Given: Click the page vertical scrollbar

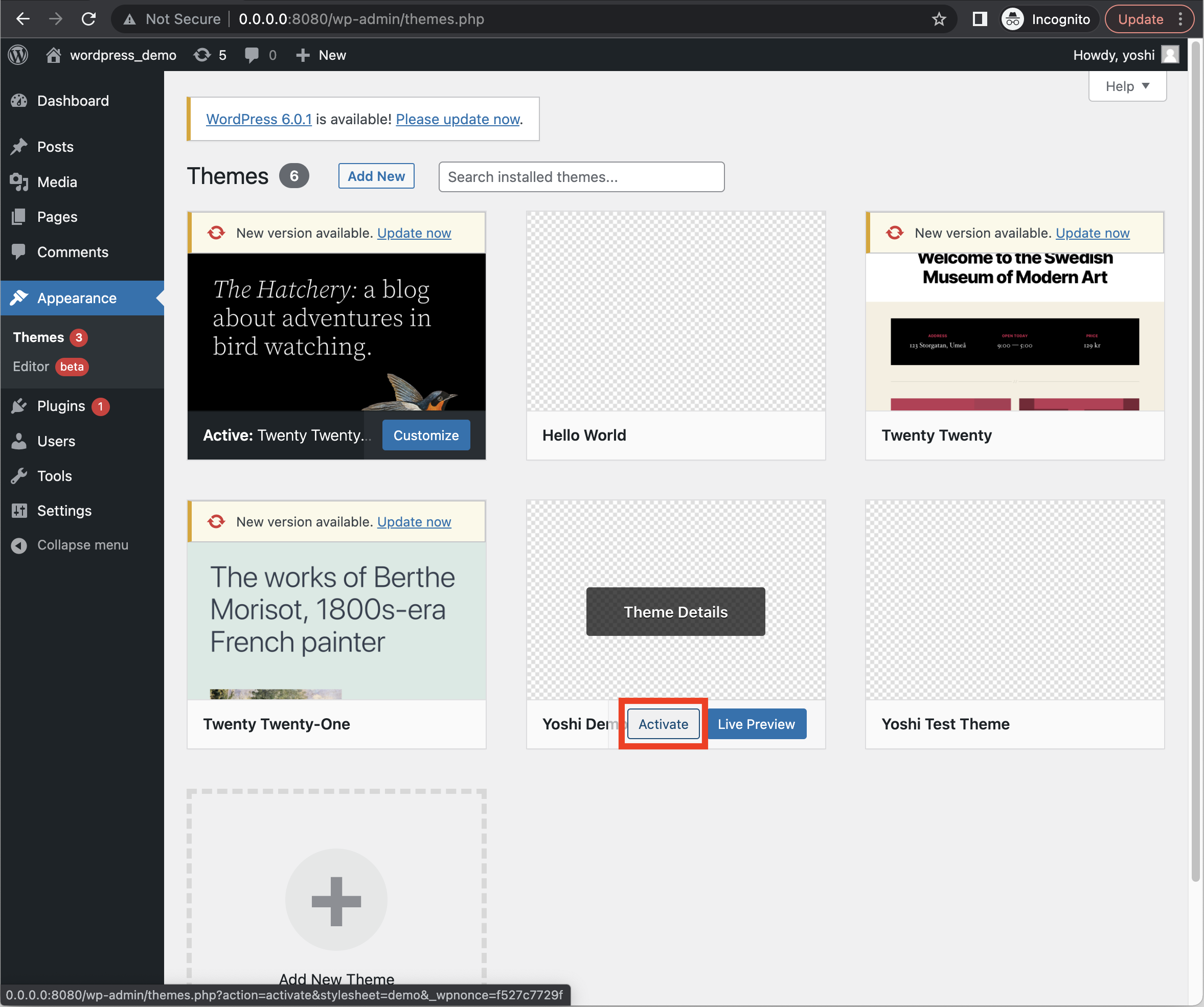Looking at the screenshot, I should [x=1195, y=462].
